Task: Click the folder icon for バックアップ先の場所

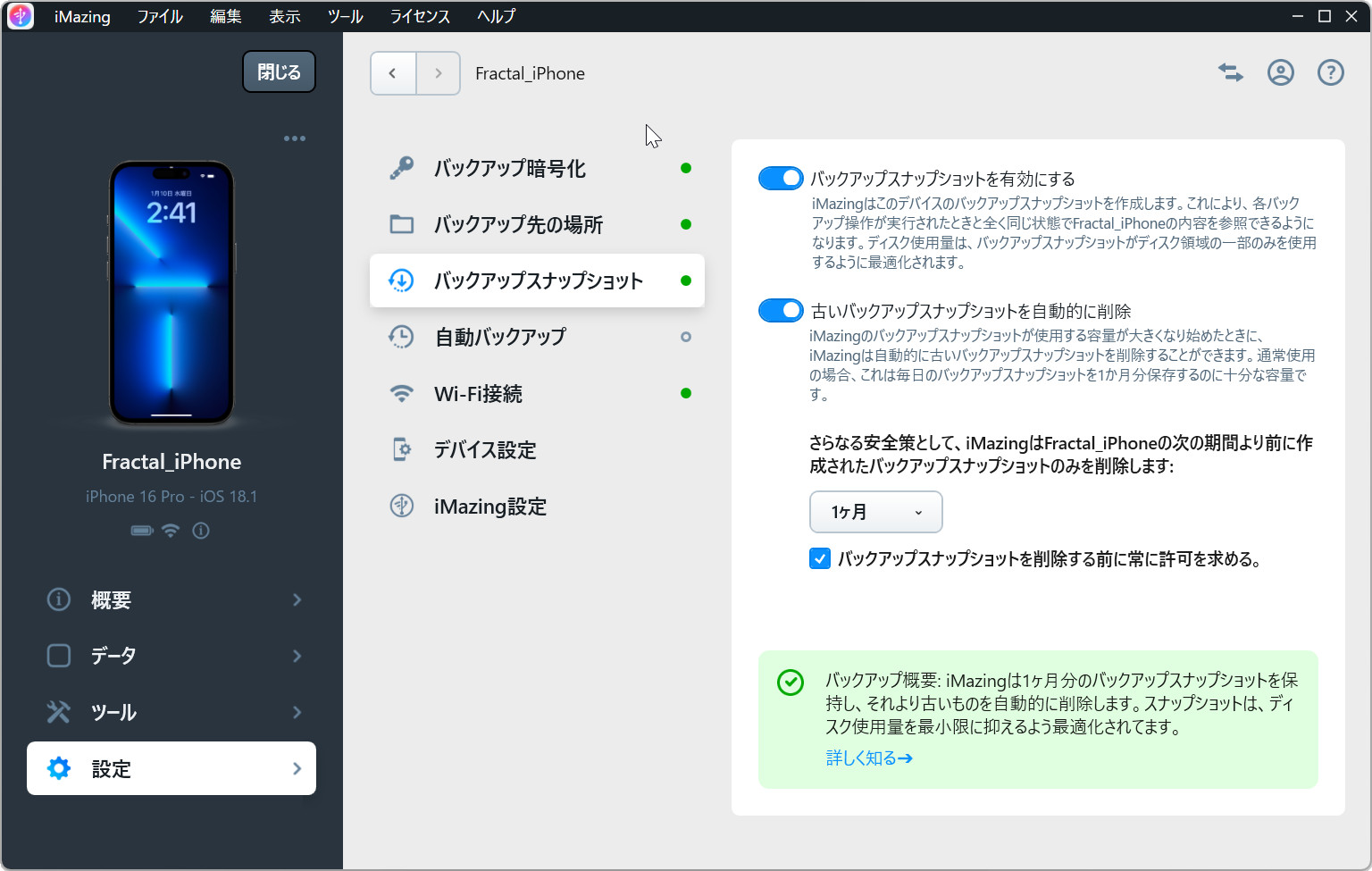Action: (x=402, y=224)
